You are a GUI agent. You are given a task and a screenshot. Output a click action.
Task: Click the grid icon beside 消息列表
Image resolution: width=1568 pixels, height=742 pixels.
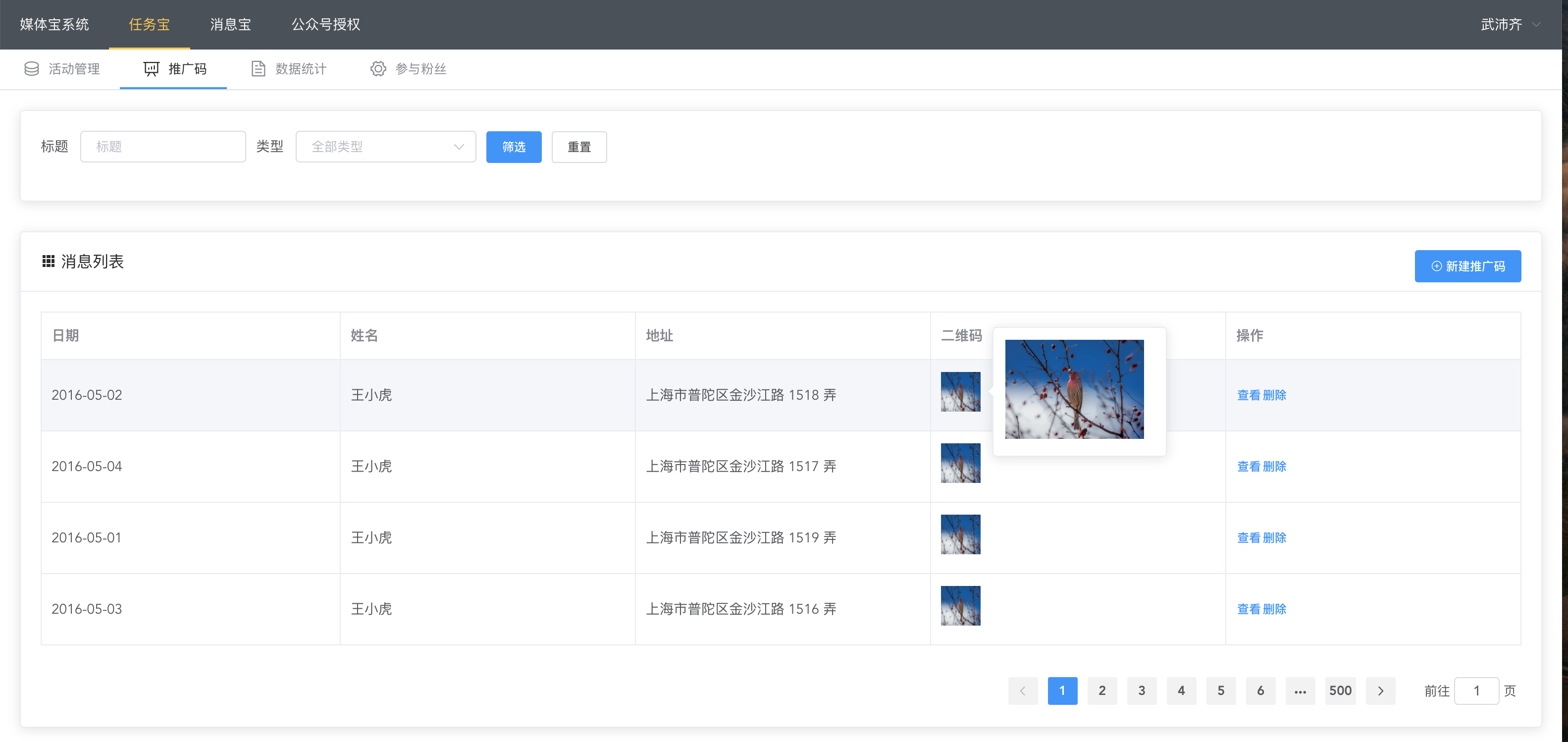click(48, 261)
